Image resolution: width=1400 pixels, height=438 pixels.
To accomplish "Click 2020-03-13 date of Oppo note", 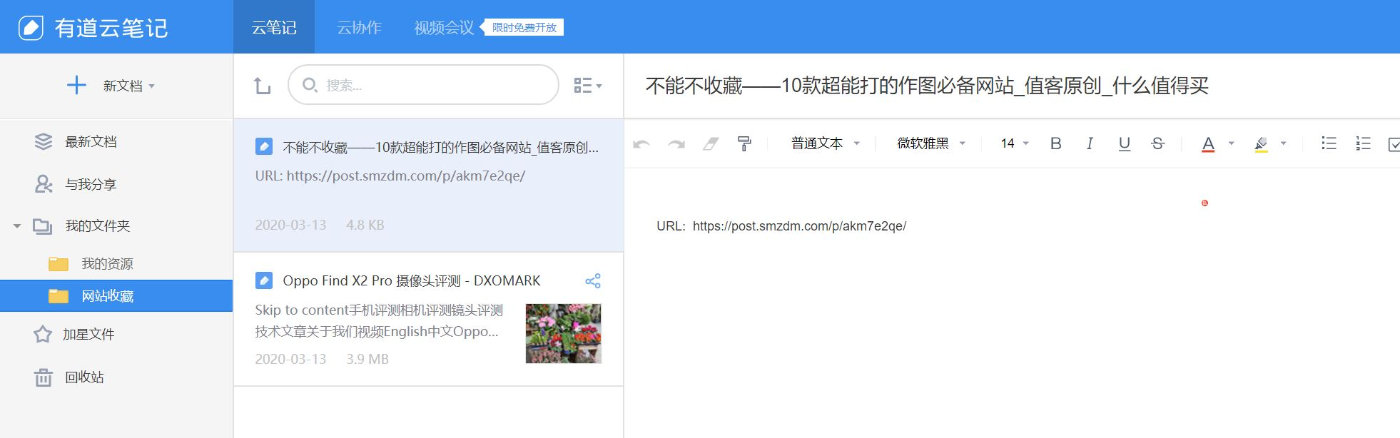I will pos(291,359).
